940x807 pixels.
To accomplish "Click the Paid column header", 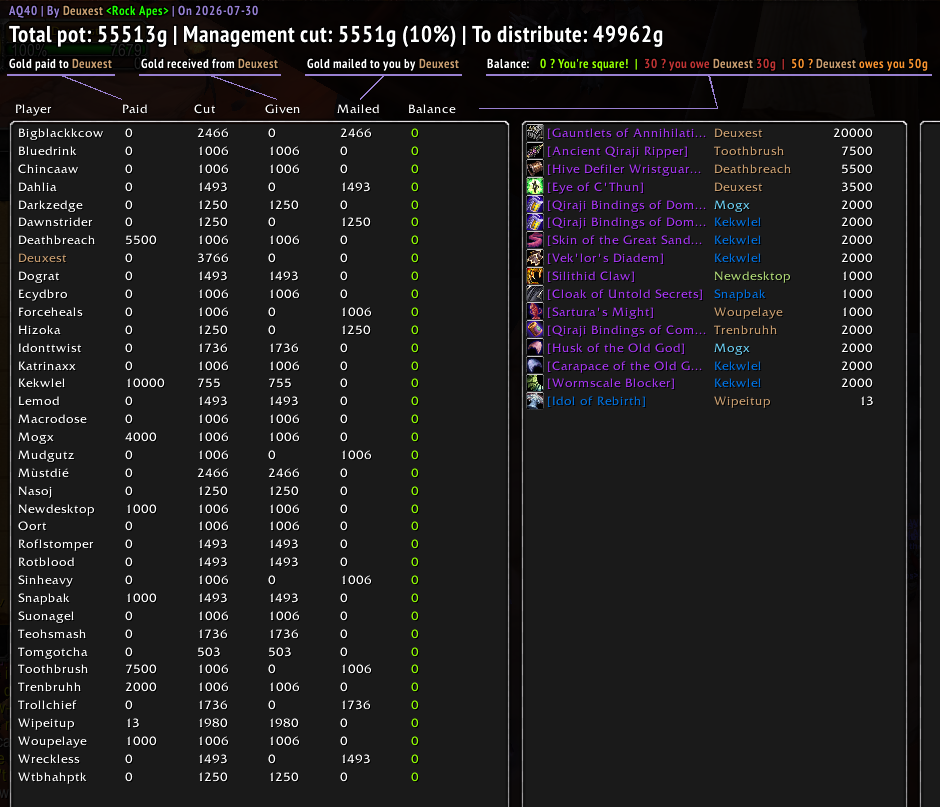I will tap(134, 109).
